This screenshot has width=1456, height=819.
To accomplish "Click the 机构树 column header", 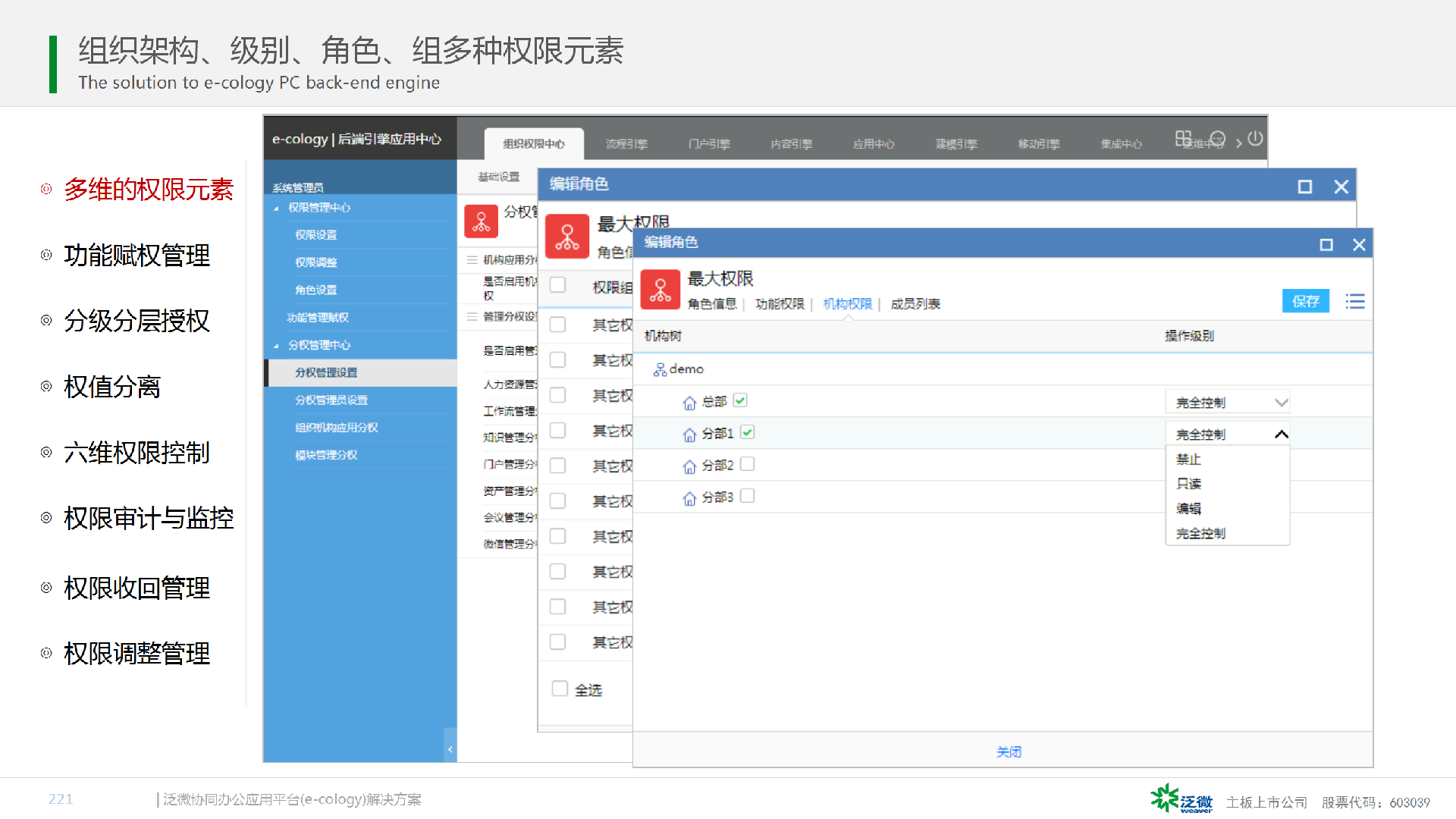I will tap(663, 335).
